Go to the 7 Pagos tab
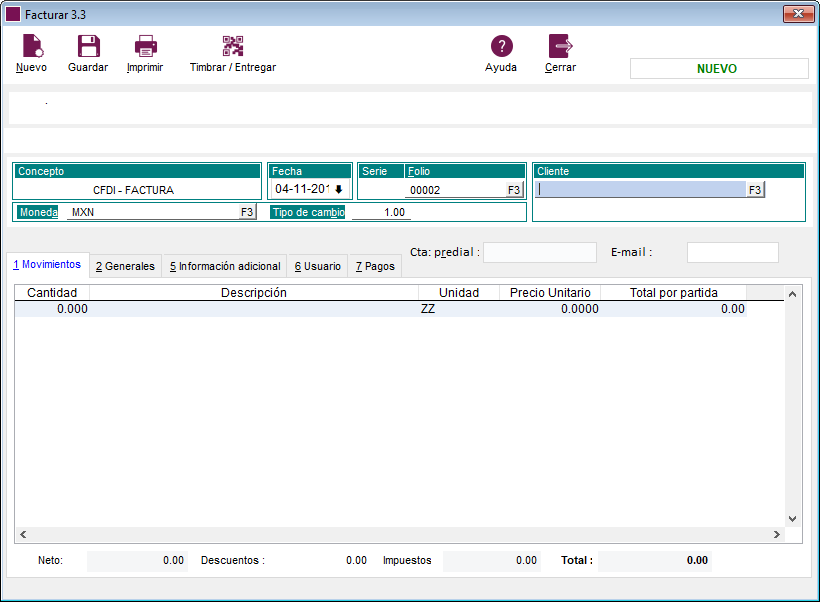Viewport: 820px width, 602px height. (375, 266)
